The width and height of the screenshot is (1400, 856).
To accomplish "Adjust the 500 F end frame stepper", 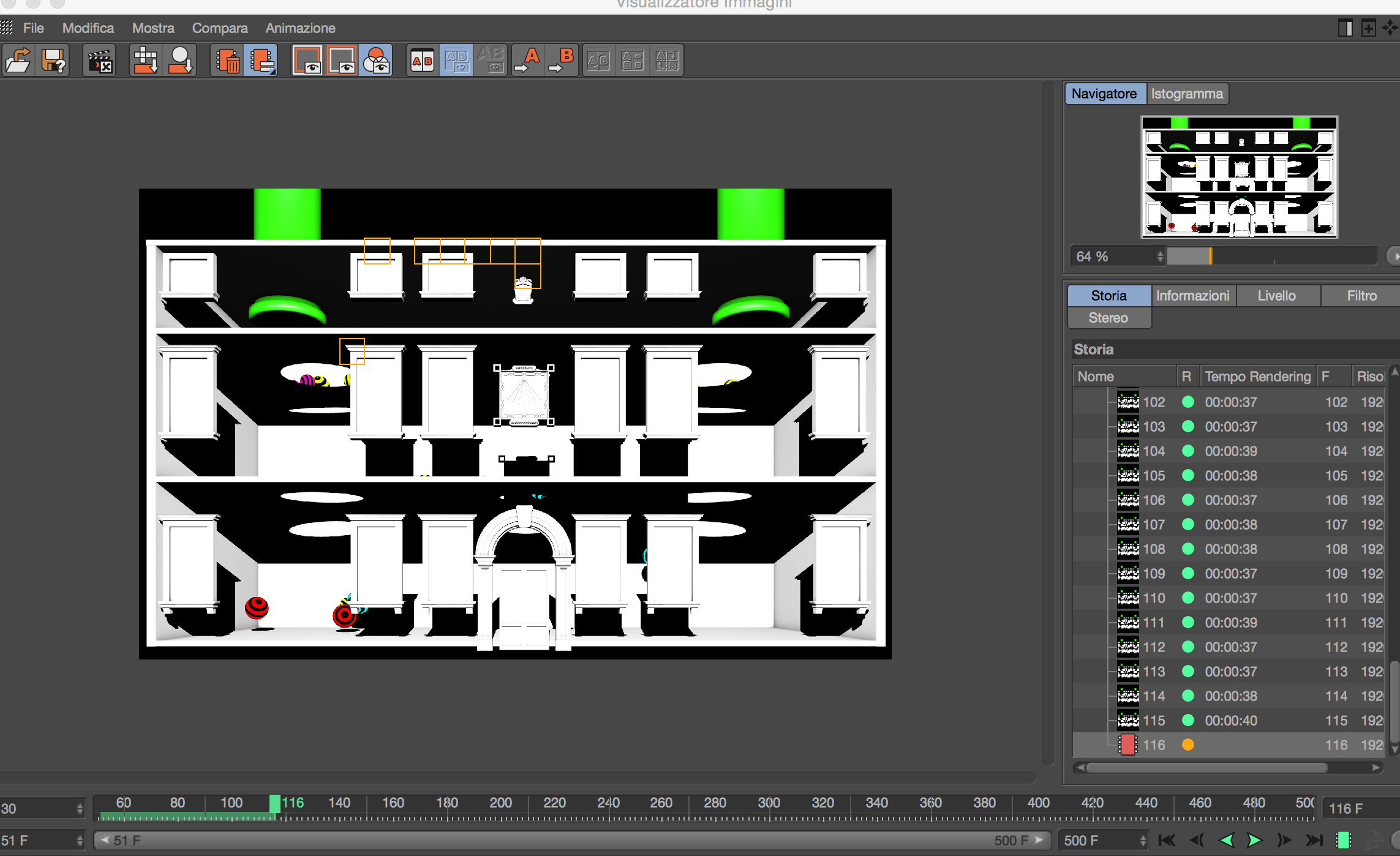I will pos(1143,841).
